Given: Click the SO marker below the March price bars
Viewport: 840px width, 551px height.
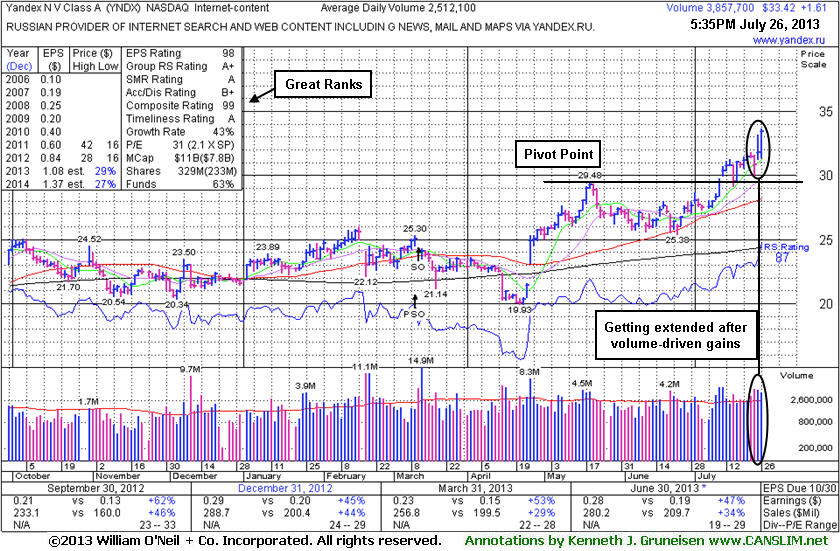Looking at the screenshot, I should point(418,267).
